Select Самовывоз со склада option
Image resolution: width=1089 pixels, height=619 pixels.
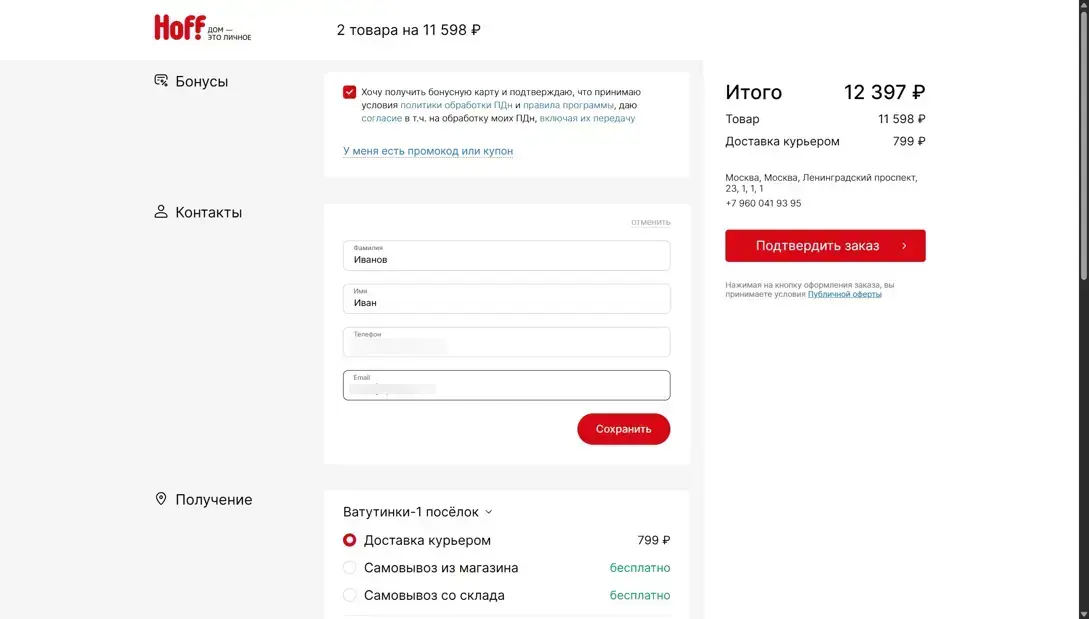coord(350,595)
